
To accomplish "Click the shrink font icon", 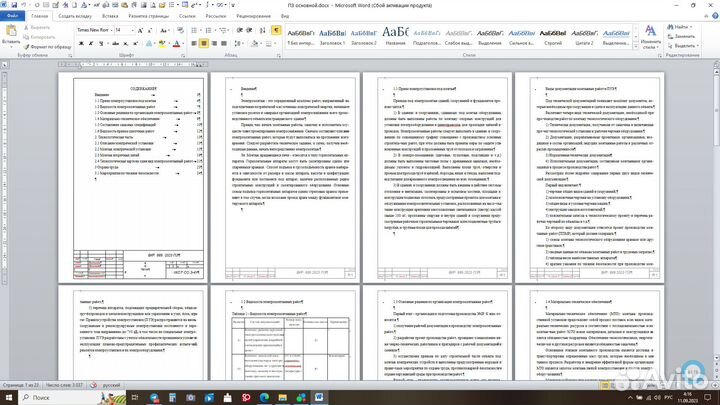I will [x=150, y=30].
